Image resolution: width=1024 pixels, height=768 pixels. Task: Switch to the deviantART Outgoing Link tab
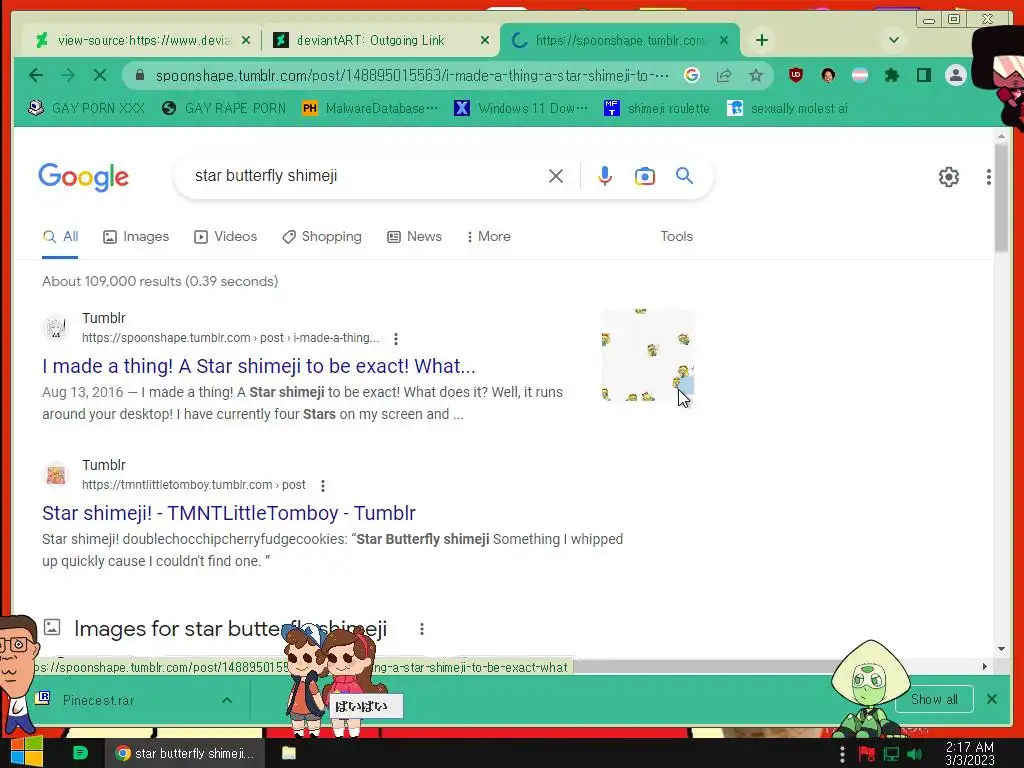pyautogui.click(x=381, y=40)
